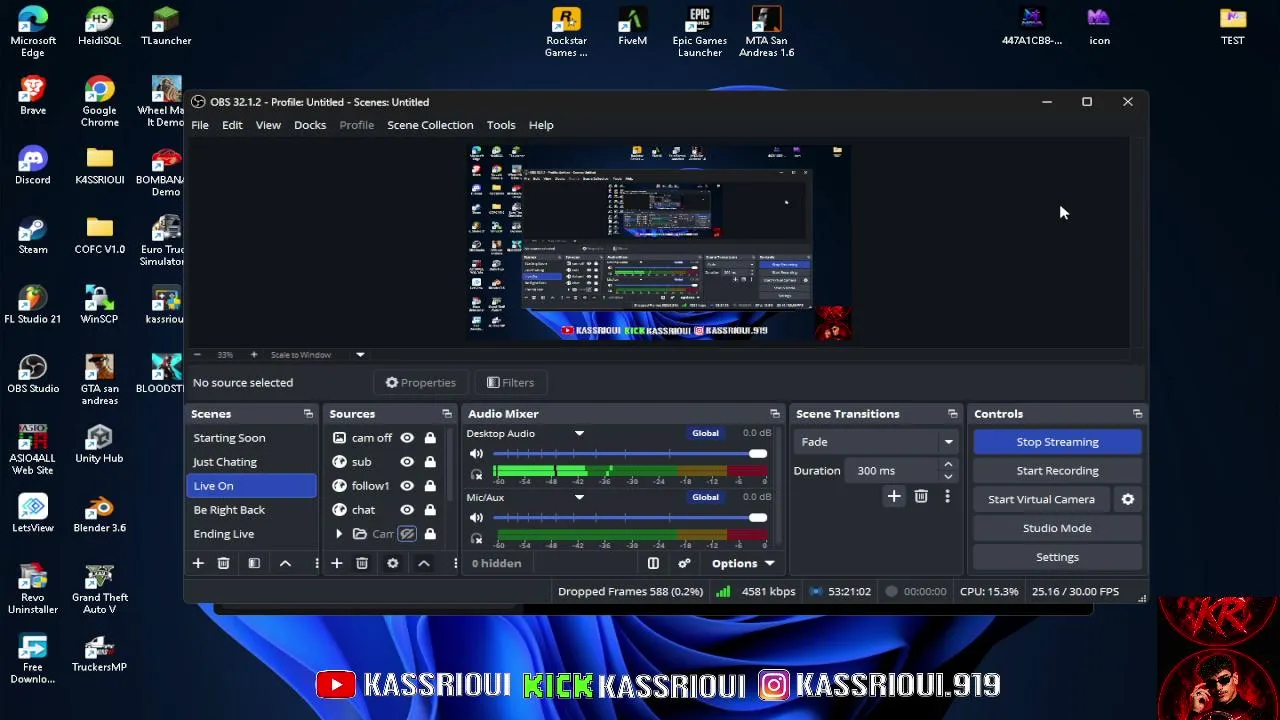Open Steam desktop shortcut

pos(33,235)
